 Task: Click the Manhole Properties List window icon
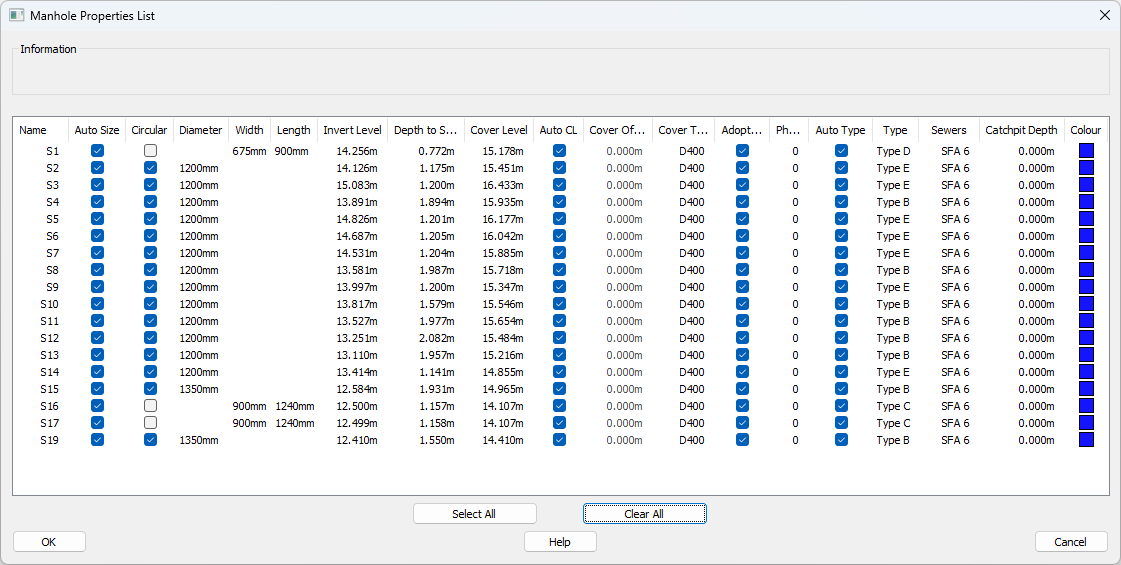point(16,16)
